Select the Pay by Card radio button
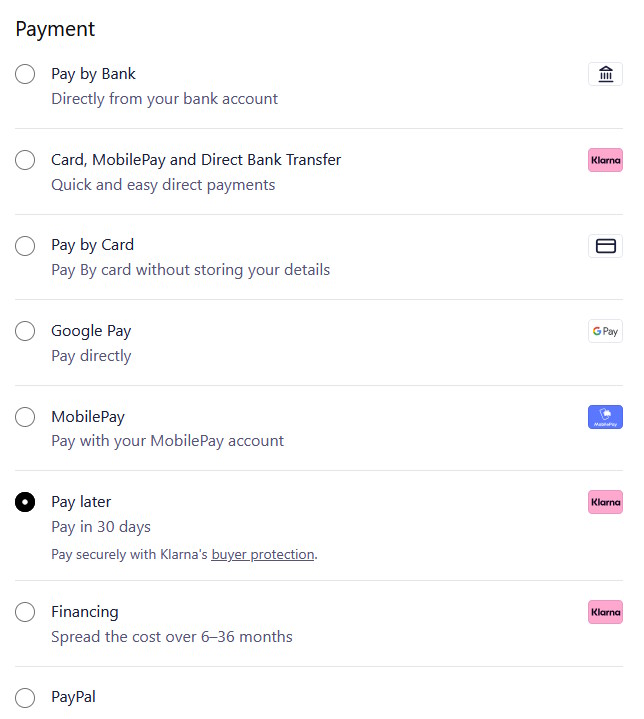The image size is (644, 719). (25, 246)
